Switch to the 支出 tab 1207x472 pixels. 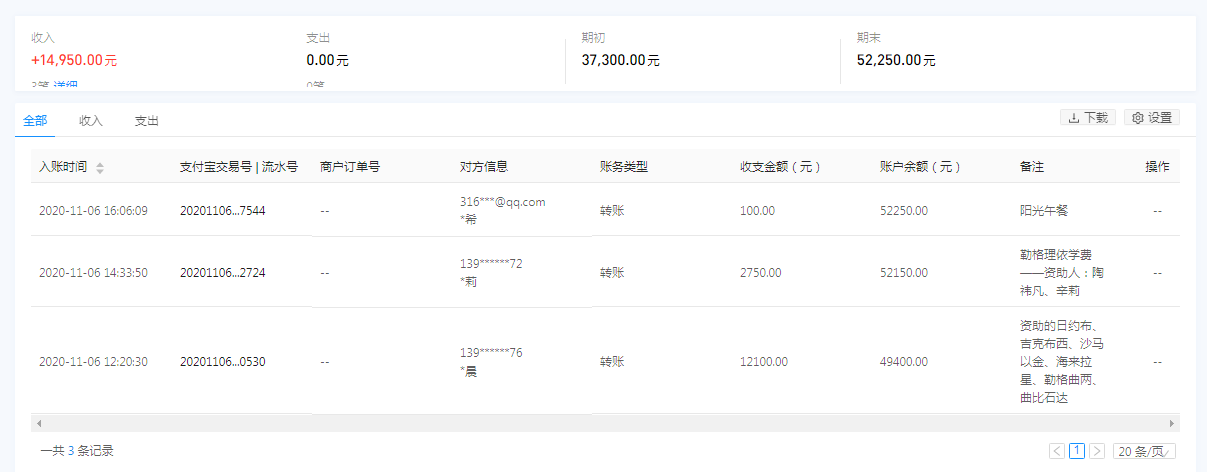pyautogui.click(x=147, y=121)
